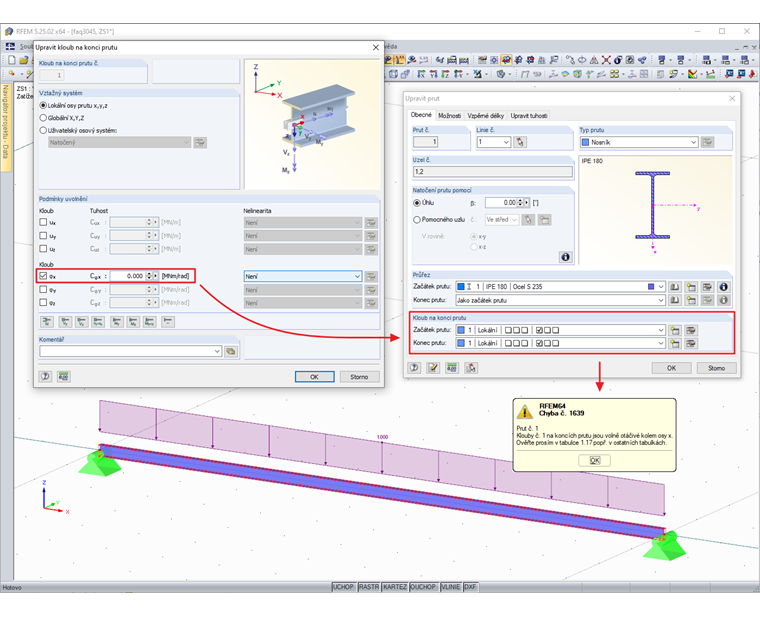760x617 pixels.
Task: Click edit nonlinearity icon for φx row
Action: tap(371, 276)
